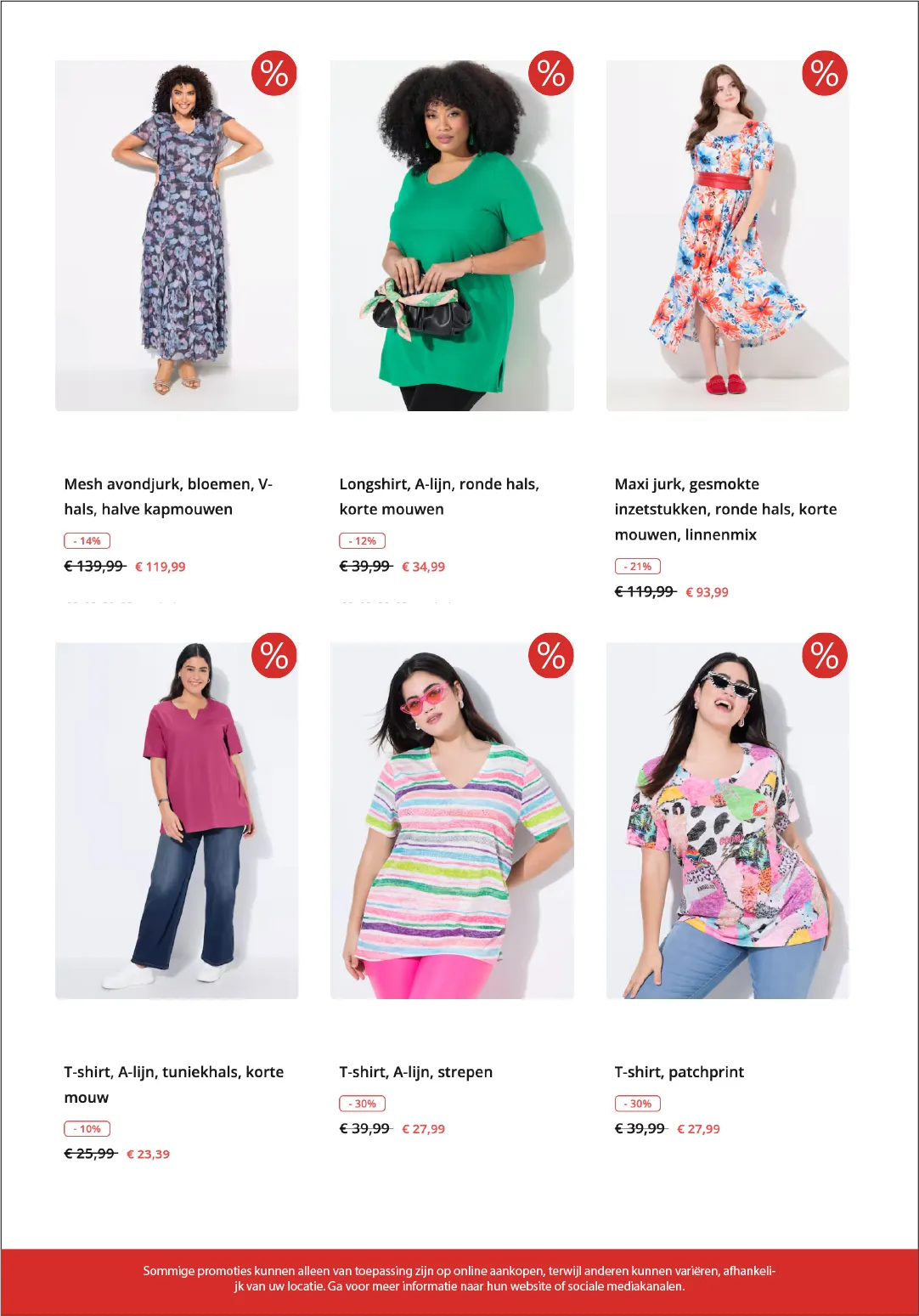
Task: Click the sale percent icon on mesh avondjurk
Action: pyautogui.click(x=273, y=73)
